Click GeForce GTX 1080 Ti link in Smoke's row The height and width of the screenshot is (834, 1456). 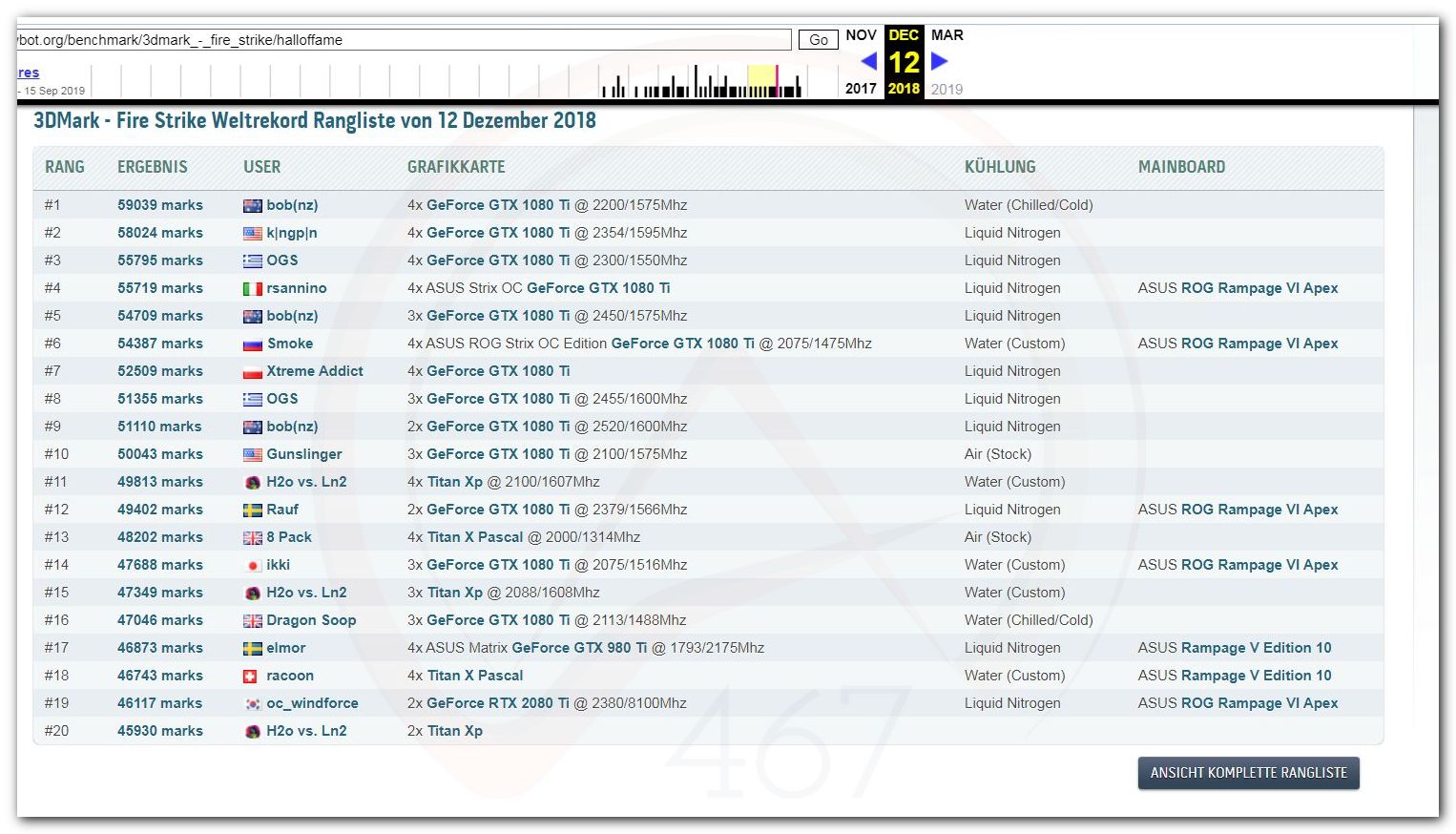[683, 344]
